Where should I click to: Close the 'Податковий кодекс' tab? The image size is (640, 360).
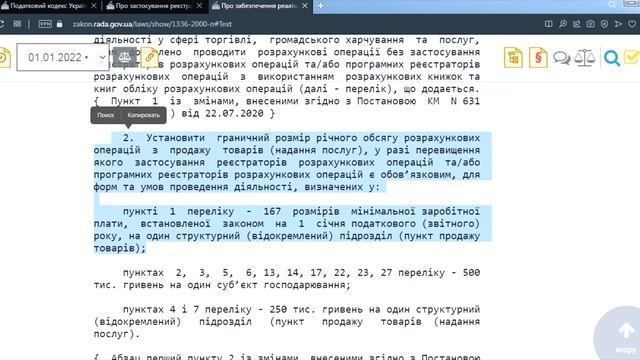(94, 6)
